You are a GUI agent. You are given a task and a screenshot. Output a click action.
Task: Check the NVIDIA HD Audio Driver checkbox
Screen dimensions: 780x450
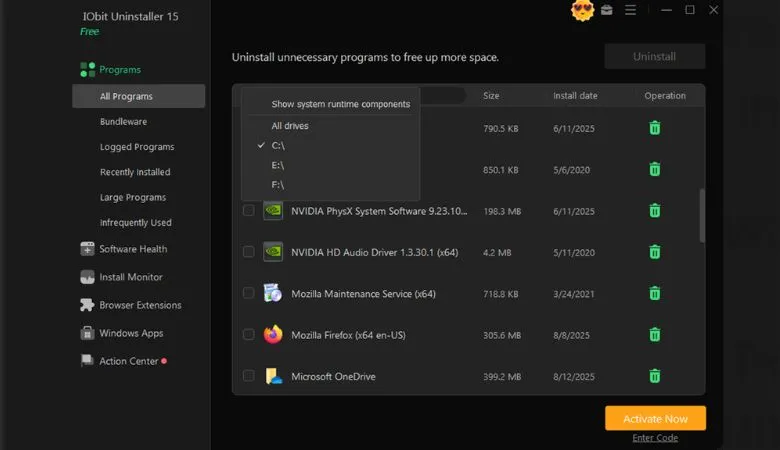pos(249,252)
